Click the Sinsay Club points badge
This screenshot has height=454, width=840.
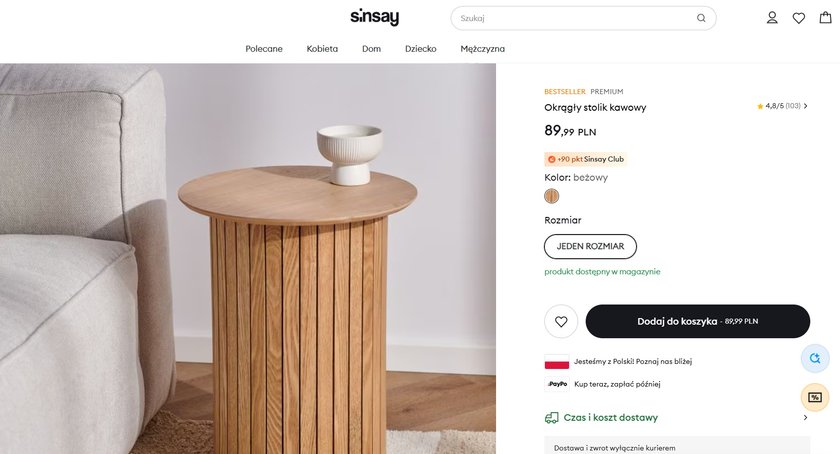[x=586, y=159]
